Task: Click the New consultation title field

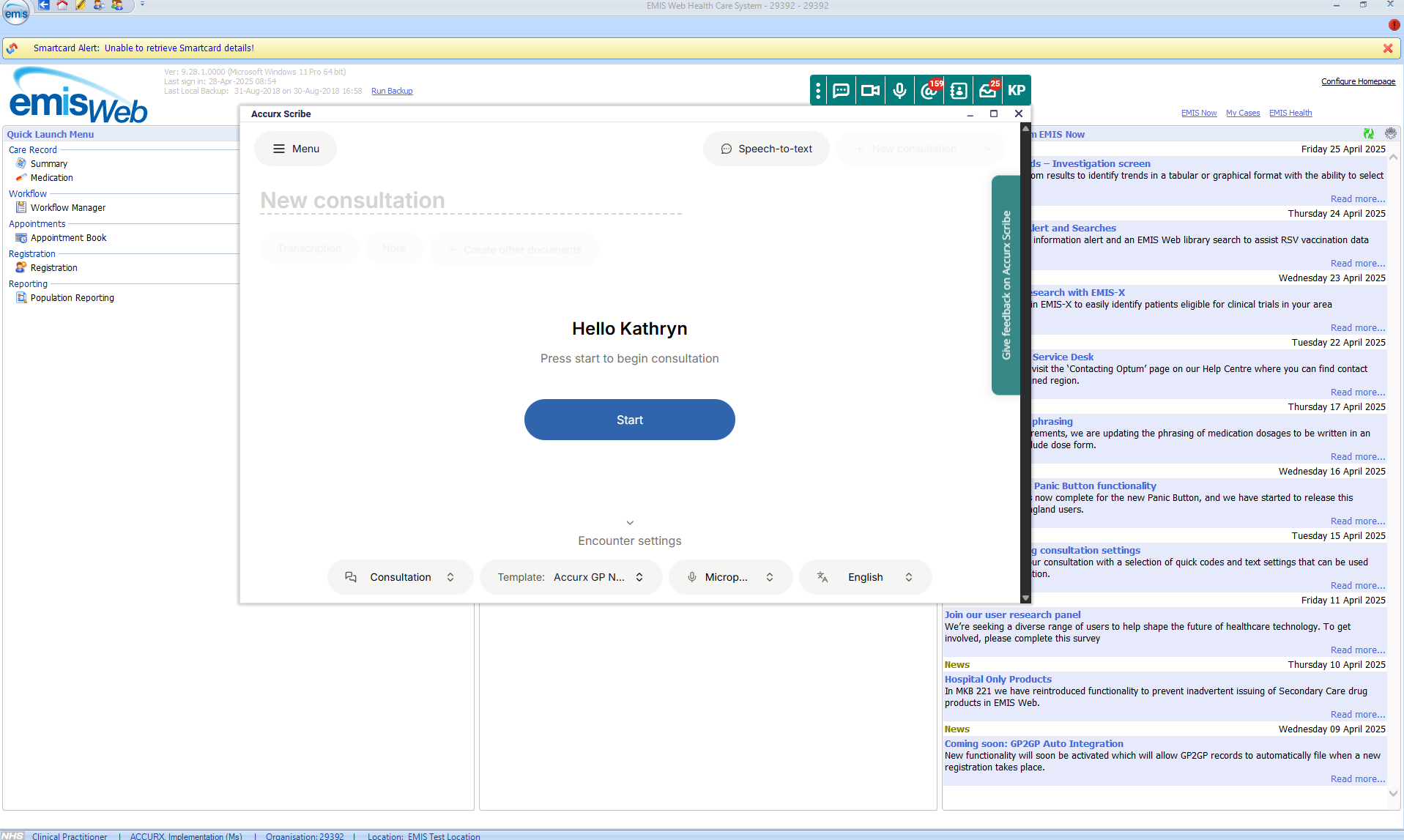Action: 470,201
